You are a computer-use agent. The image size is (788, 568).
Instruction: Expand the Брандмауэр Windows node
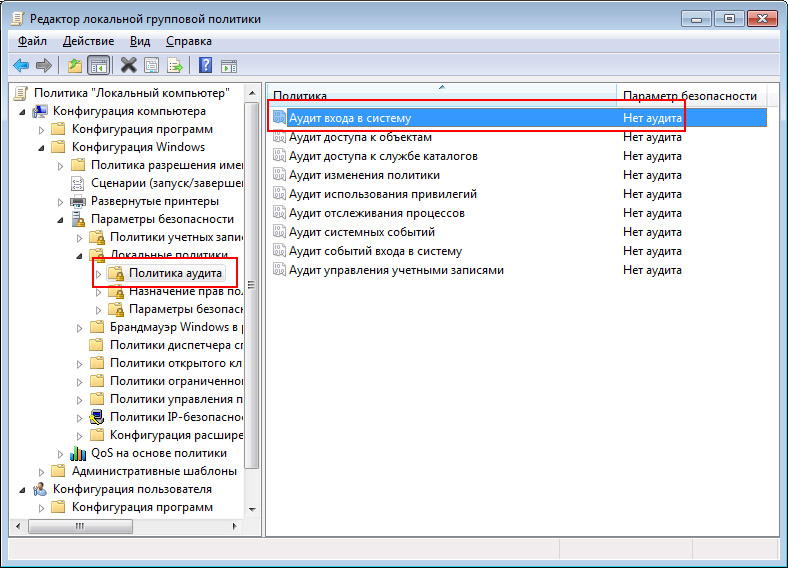click(x=79, y=328)
